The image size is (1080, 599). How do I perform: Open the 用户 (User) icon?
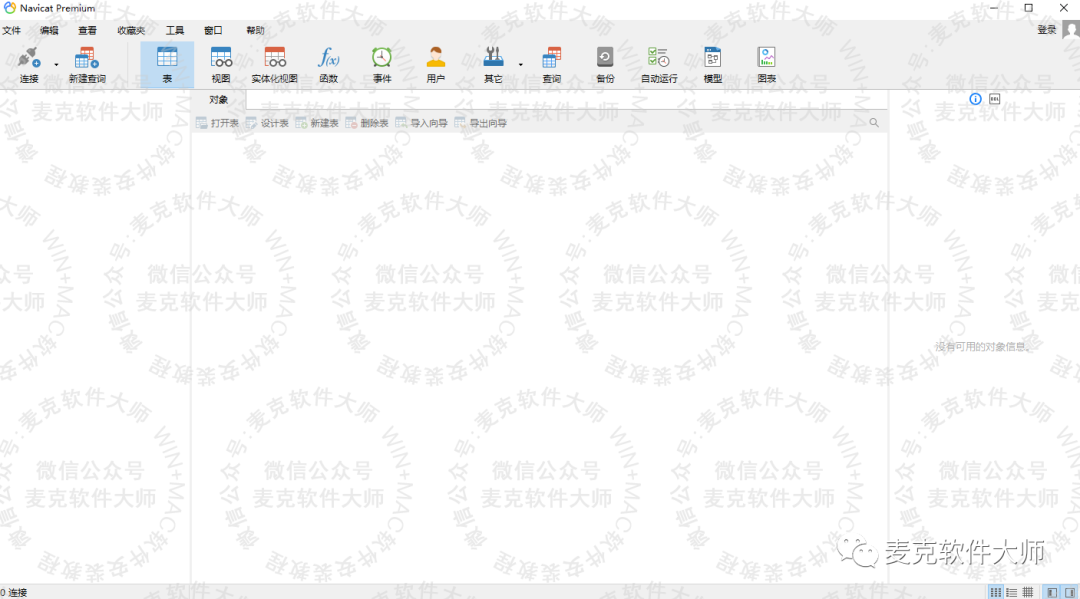436,65
